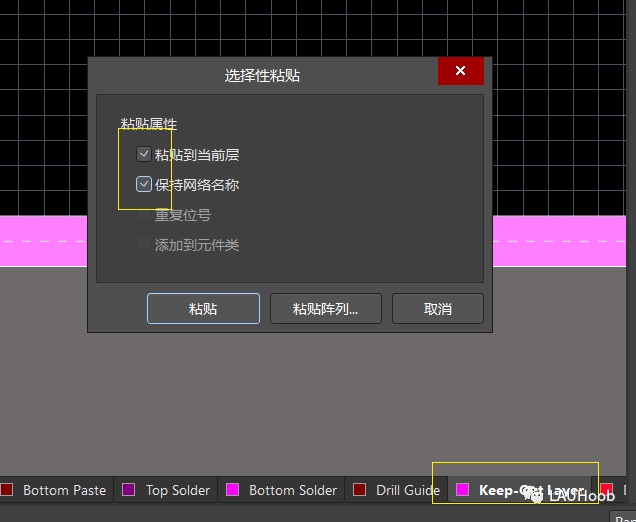
Task: Click the disabled 重复位号 checkbox
Action: pos(144,214)
